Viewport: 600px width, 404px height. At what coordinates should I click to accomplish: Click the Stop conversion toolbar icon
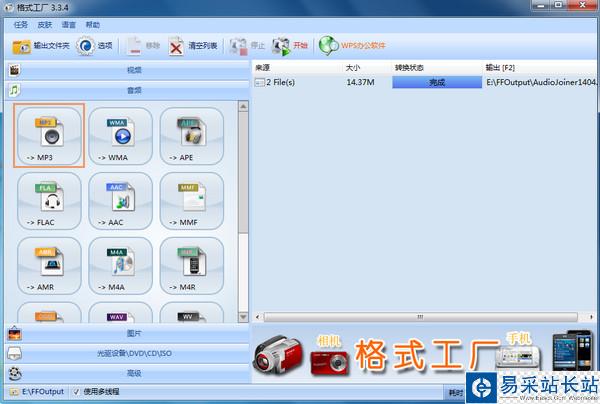tap(238, 46)
